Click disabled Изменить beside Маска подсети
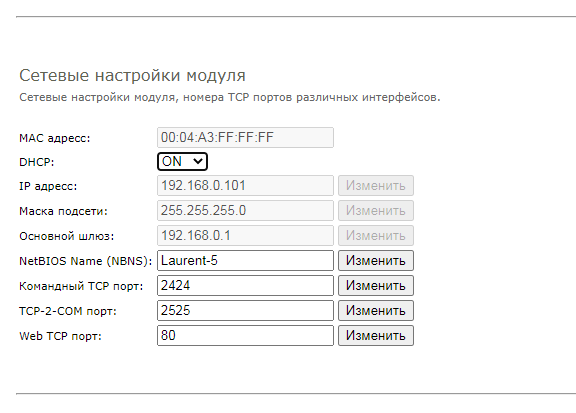Image resolution: width=576 pixels, height=413 pixels. [376, 211]
